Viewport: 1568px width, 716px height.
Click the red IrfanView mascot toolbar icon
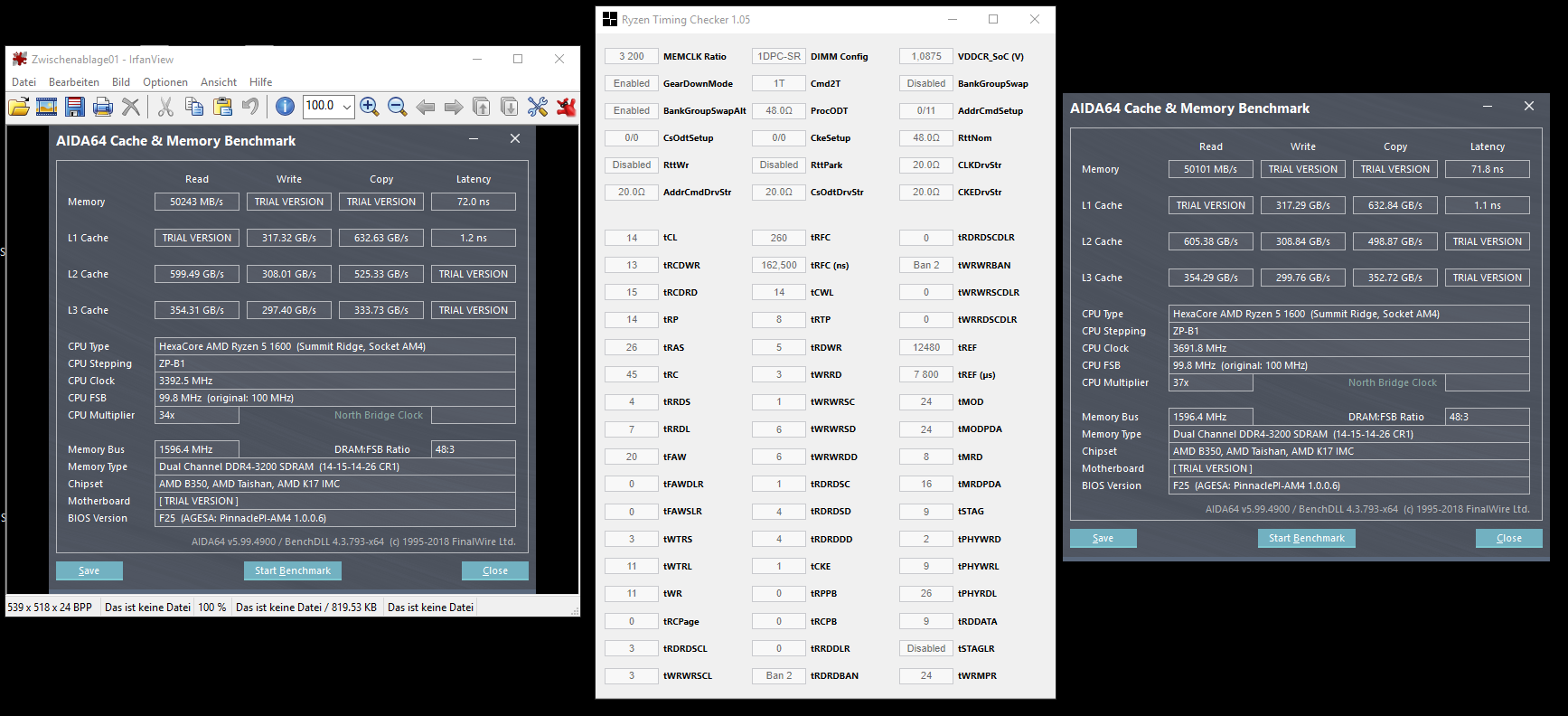567,107
